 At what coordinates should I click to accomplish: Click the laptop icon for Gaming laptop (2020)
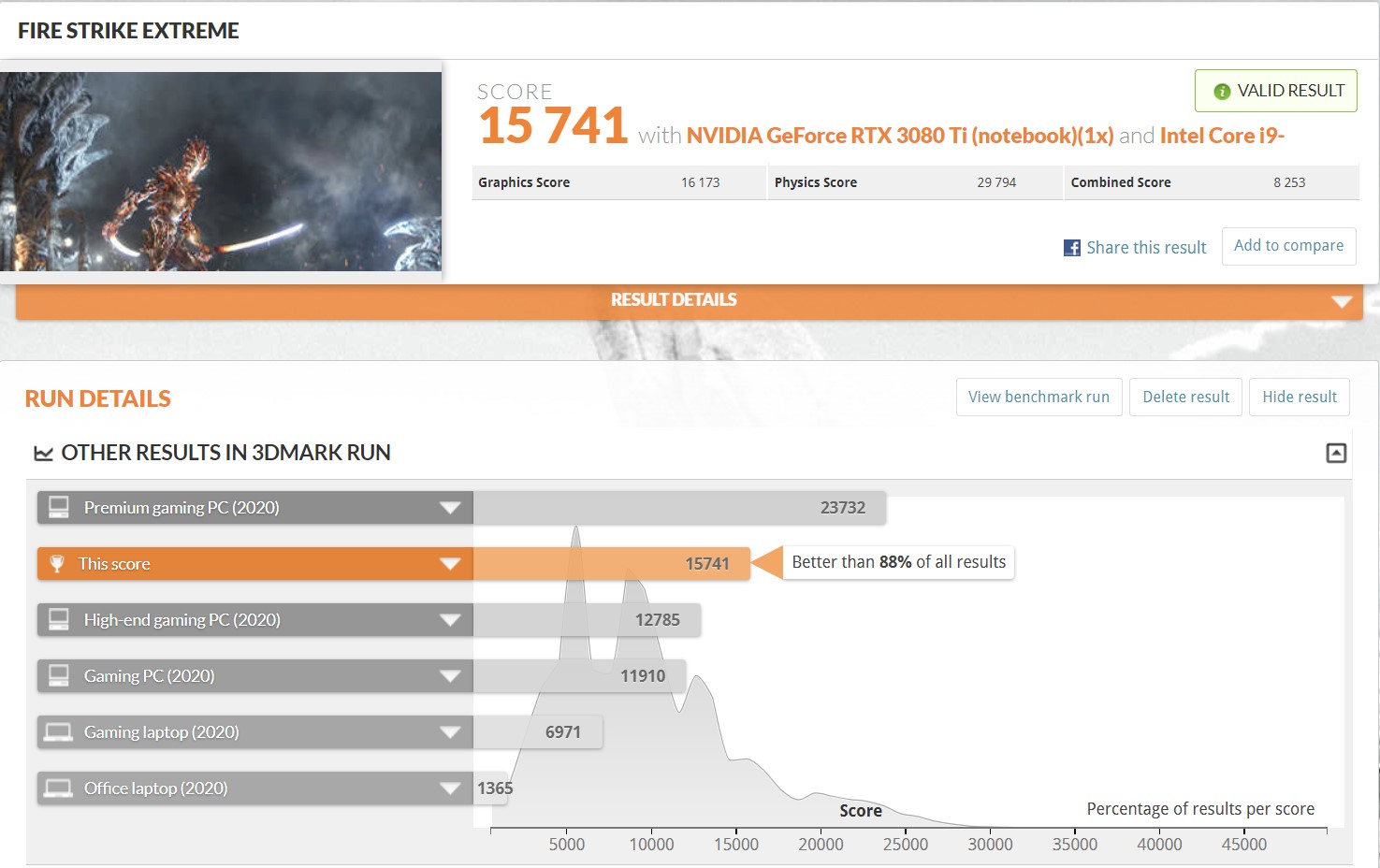59,732
